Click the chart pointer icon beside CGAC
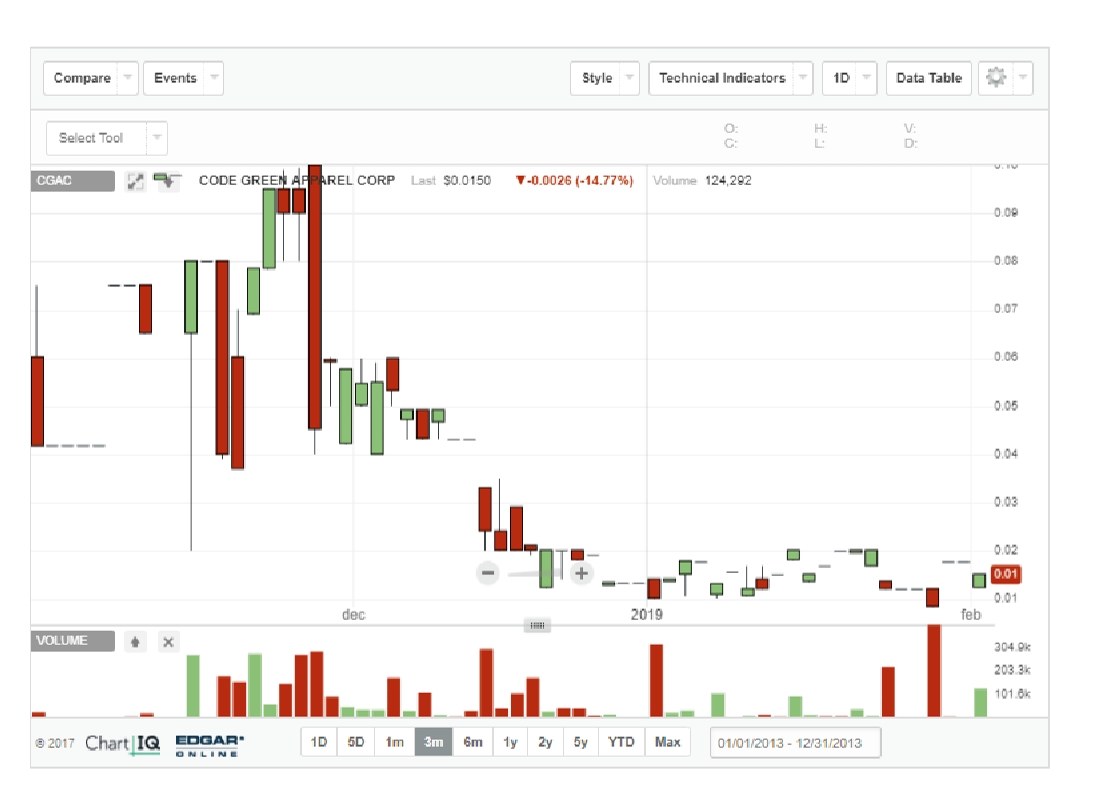Screen dimensions: 1100x800 (167, 181)
